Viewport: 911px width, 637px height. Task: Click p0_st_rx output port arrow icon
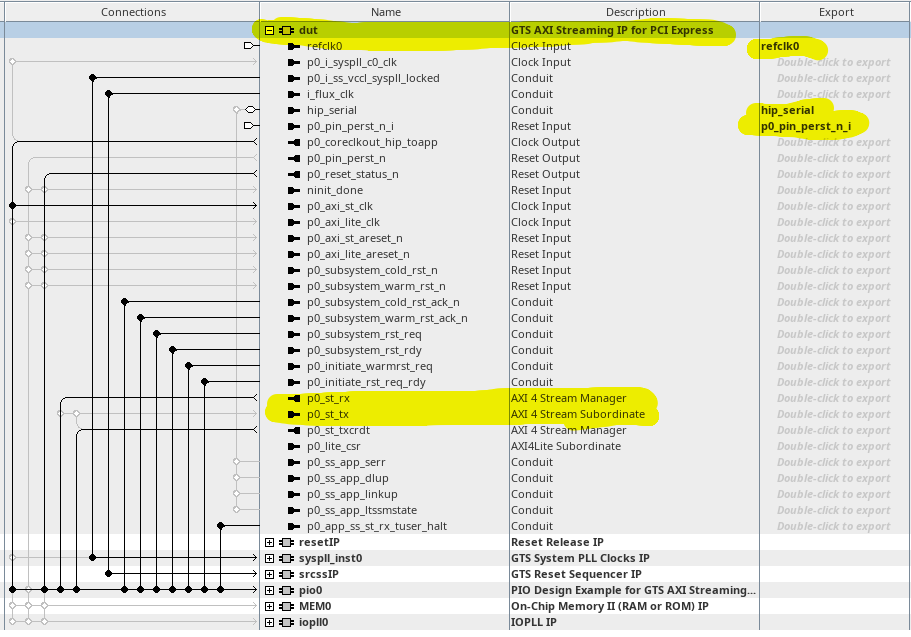(x=294, y=399)
